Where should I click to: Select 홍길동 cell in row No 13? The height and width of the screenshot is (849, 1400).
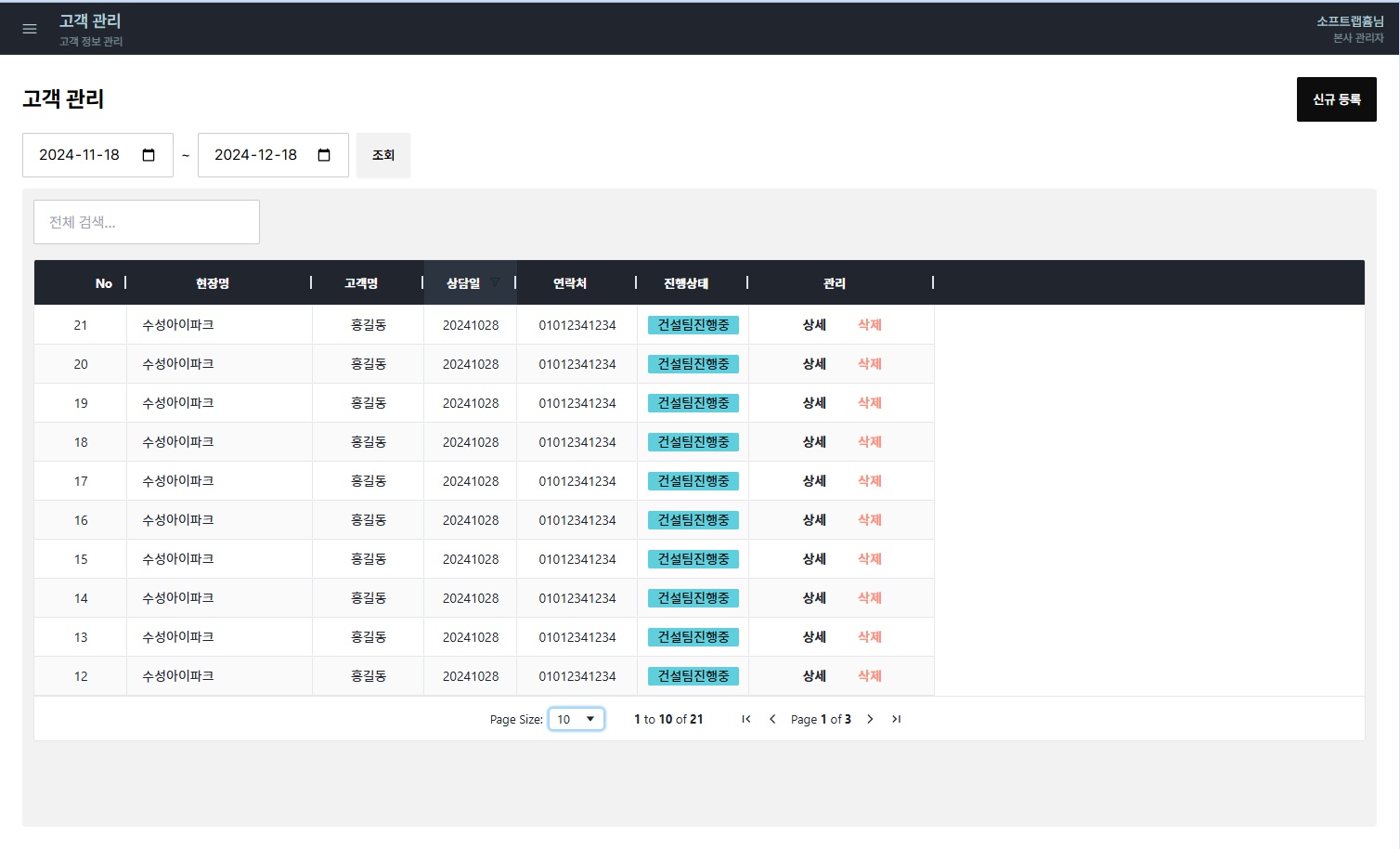[369, 637]
